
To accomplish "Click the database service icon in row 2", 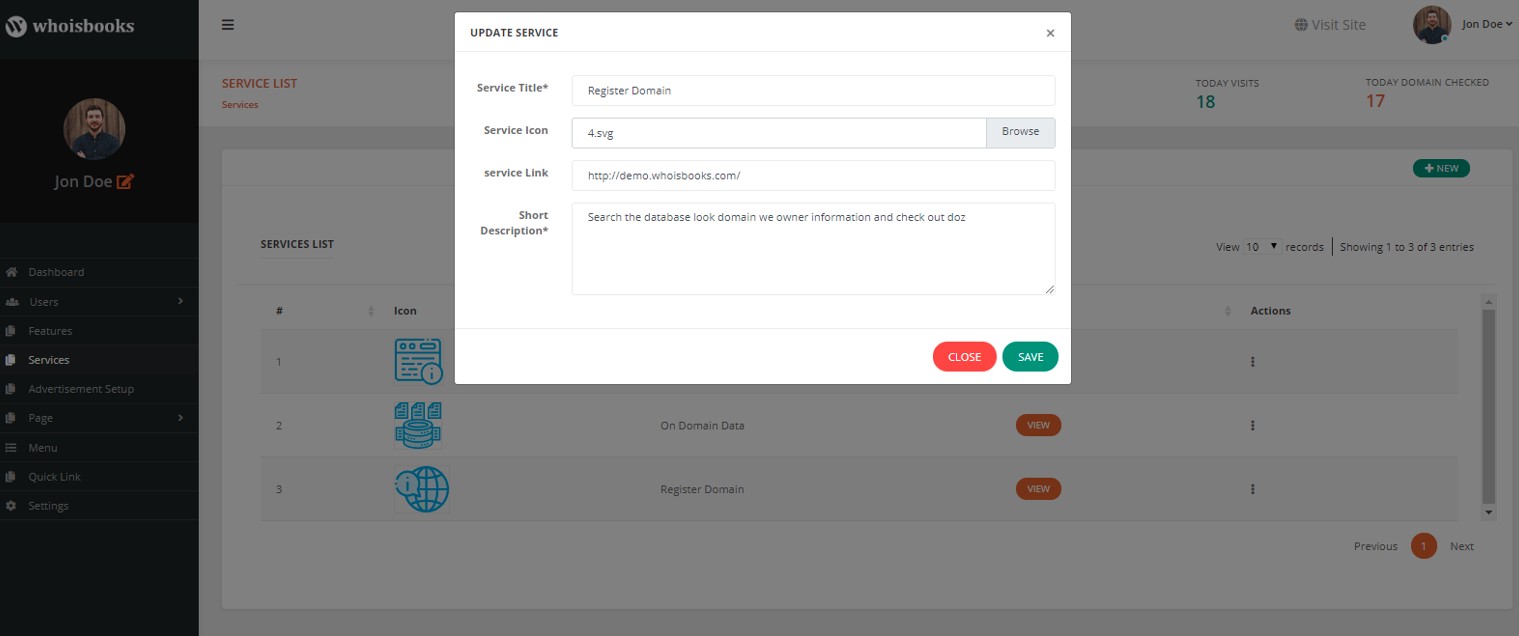I will (418, 425).
